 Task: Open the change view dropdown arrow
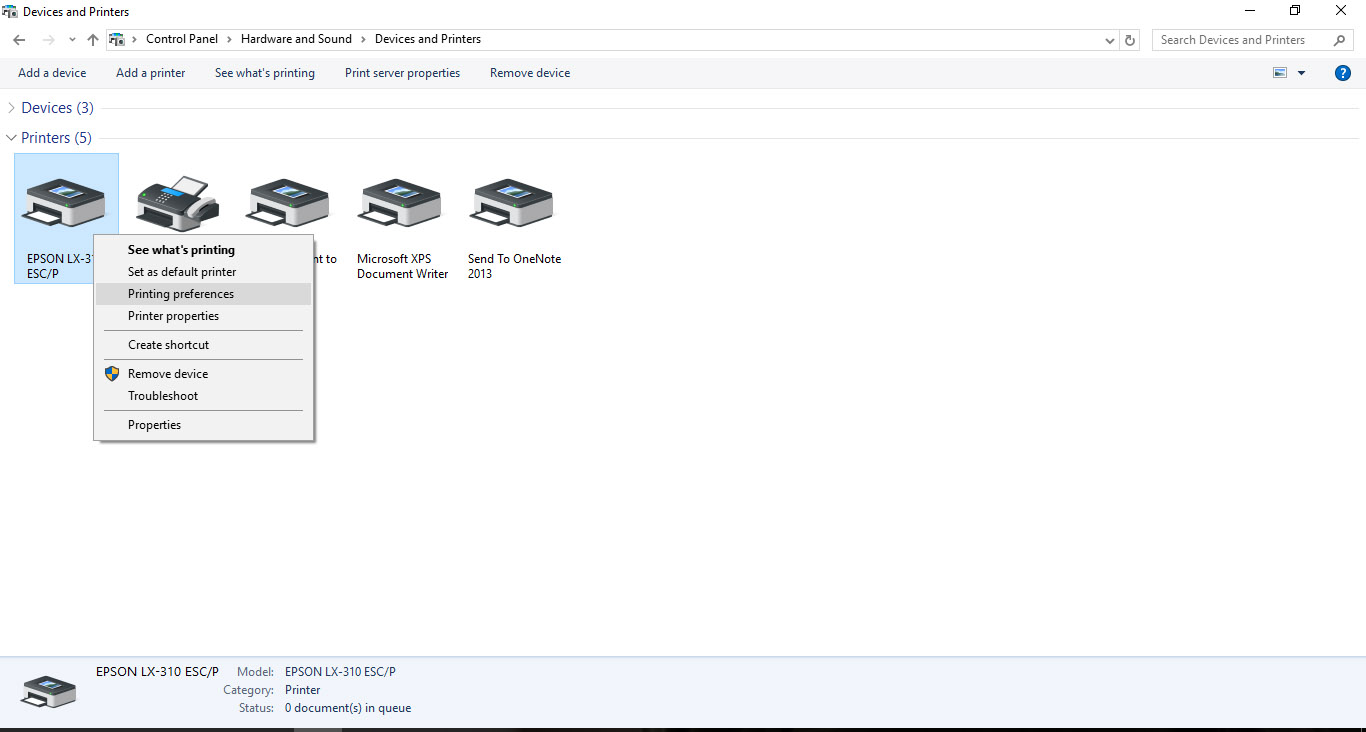tap(1301, 73)
